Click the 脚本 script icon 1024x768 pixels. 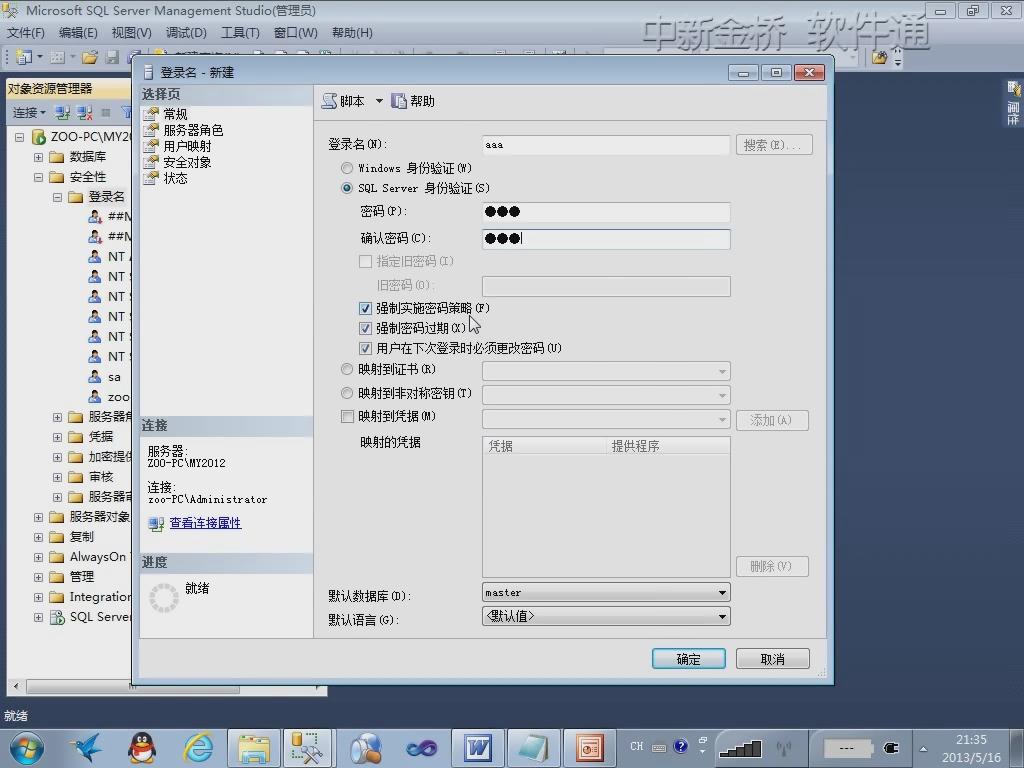click(330, 101)
